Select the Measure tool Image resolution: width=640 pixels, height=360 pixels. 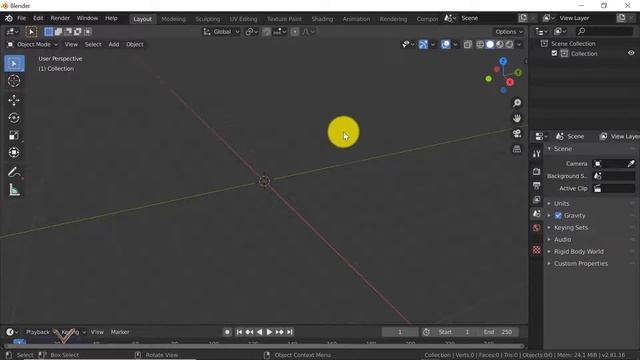pos(14,190)
